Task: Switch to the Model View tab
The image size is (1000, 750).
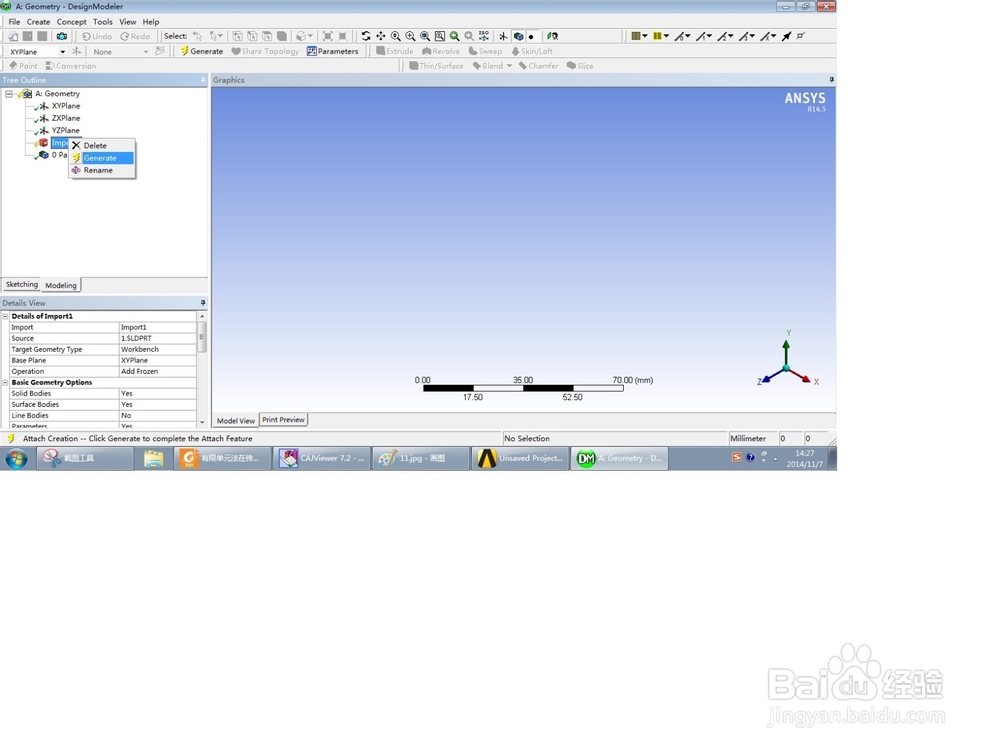Action: click(235, 420)
